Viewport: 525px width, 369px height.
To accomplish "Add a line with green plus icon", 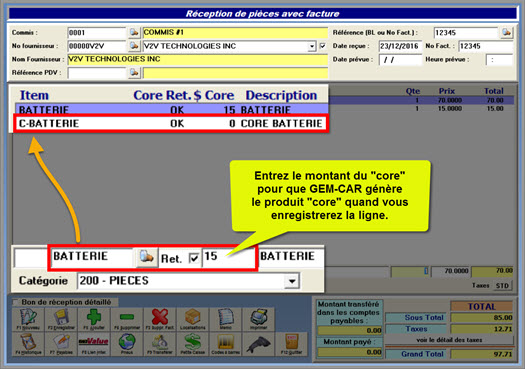I will click(x=94, y=319).
